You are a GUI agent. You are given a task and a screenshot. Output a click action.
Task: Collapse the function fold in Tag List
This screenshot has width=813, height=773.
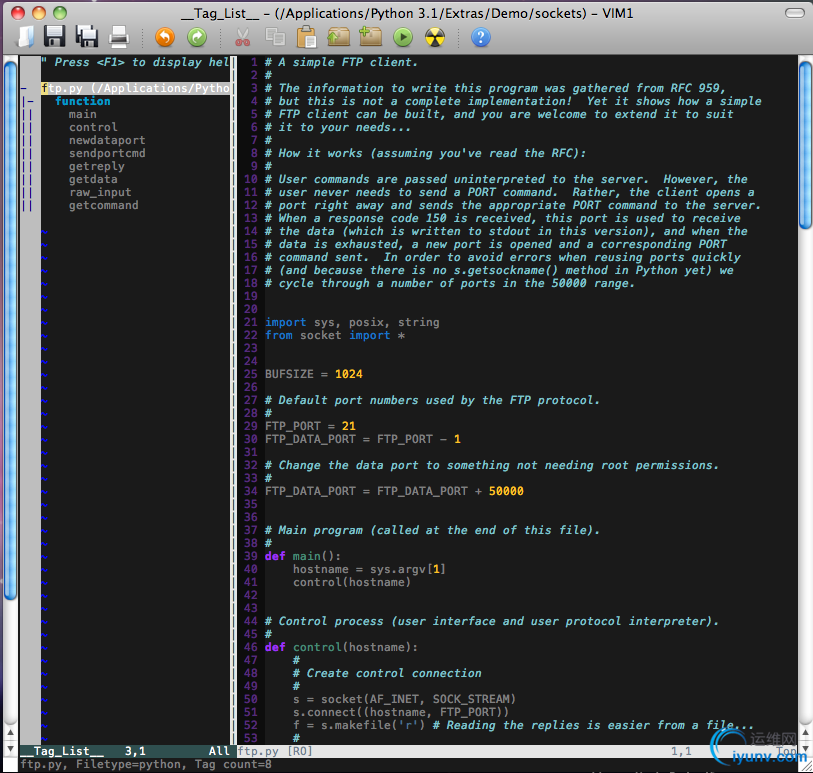(x=31, y=101)
